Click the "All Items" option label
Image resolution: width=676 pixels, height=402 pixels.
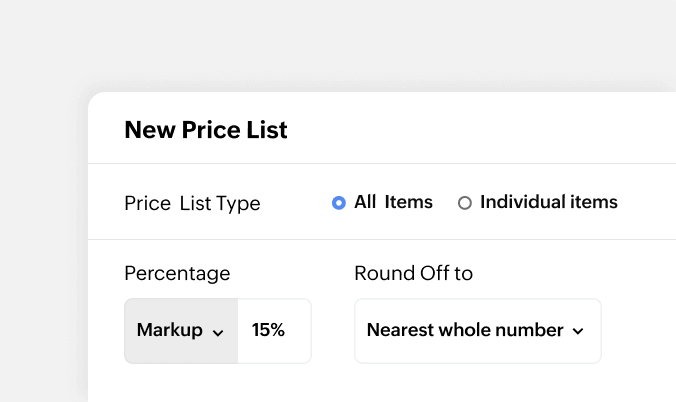coord(393,202)
